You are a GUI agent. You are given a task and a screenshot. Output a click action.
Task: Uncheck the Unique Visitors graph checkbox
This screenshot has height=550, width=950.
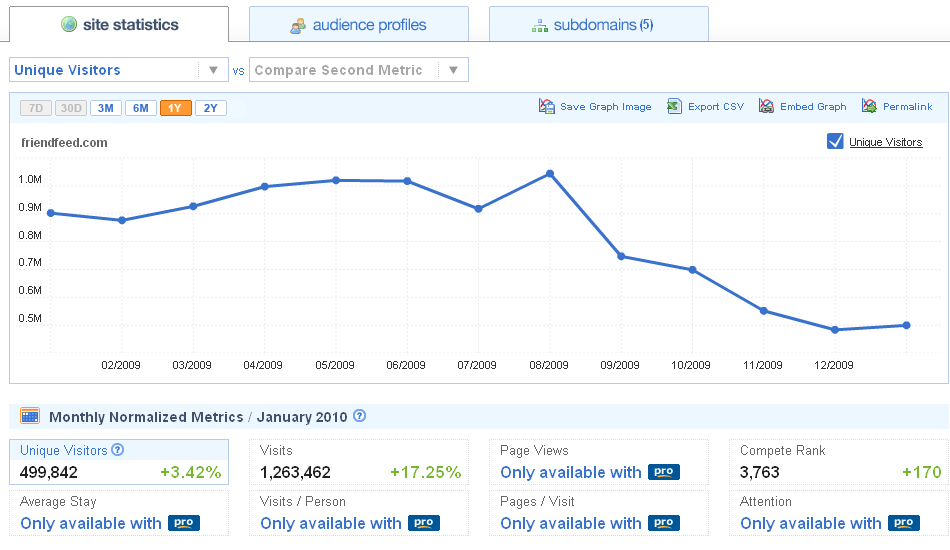pyautogui.click(x=835, y=142)
